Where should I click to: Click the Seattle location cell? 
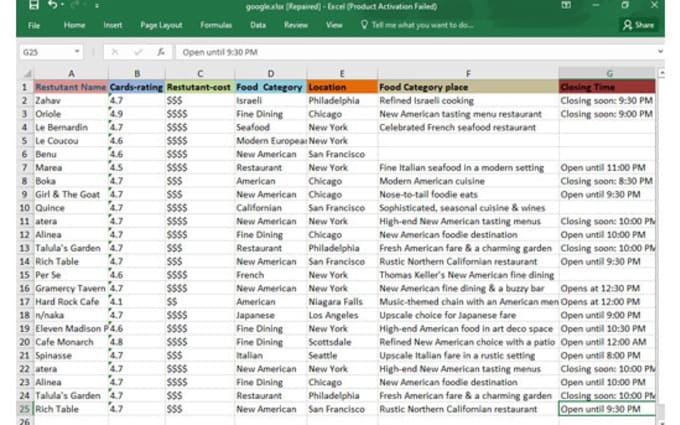[x=342, y=356]
